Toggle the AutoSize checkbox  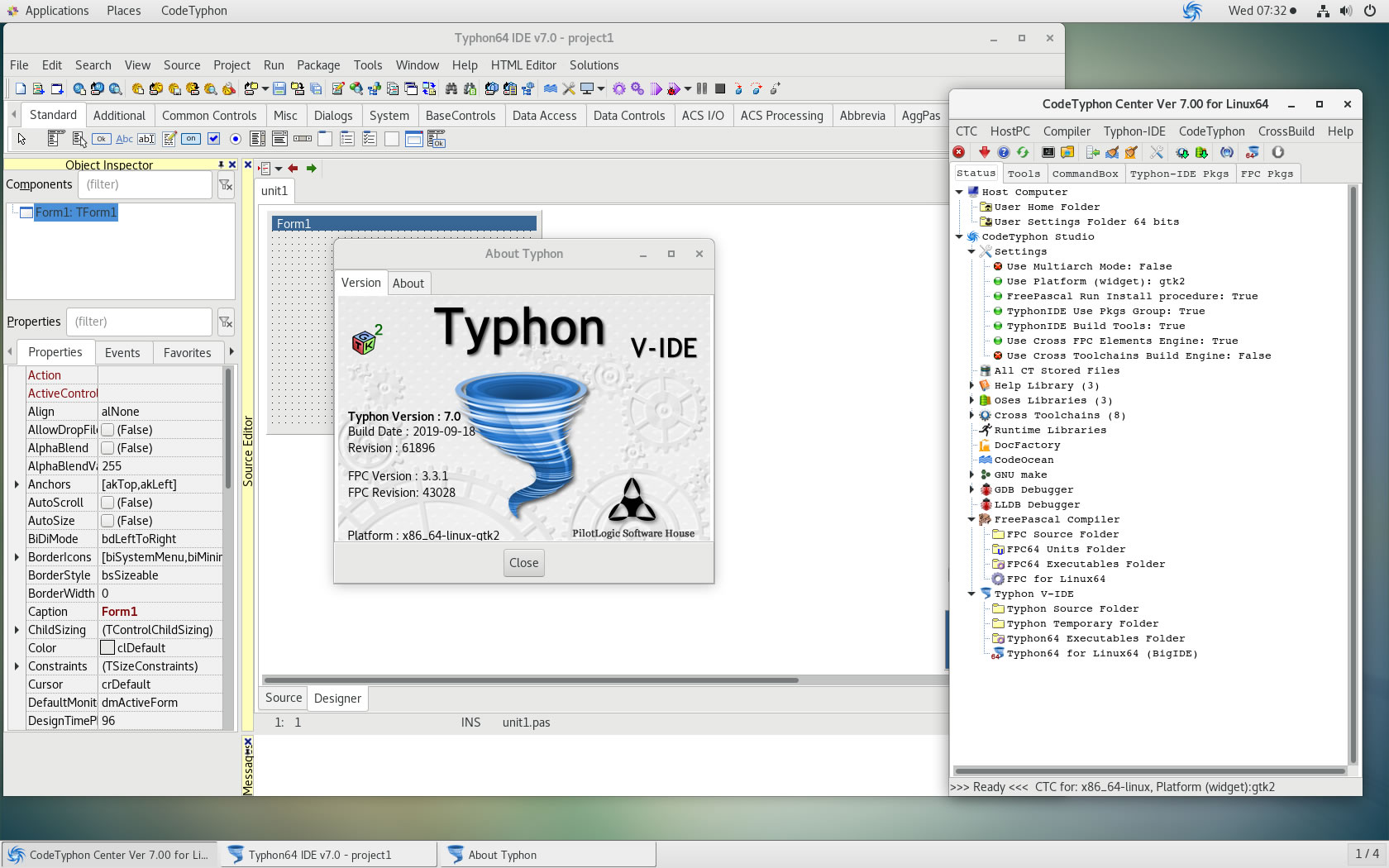(x=107, y=521)
